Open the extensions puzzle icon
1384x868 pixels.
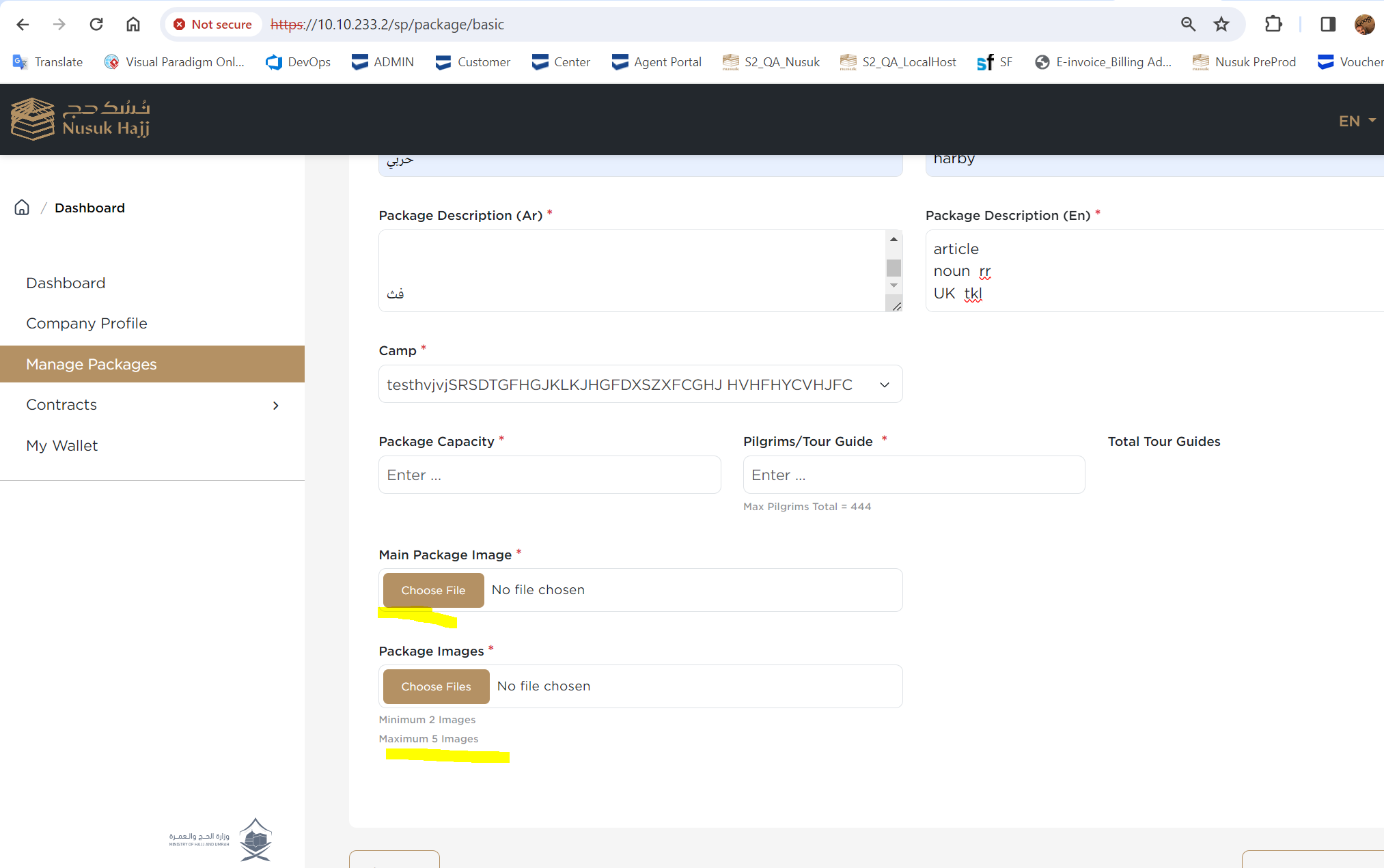(x=1273, y=25)
